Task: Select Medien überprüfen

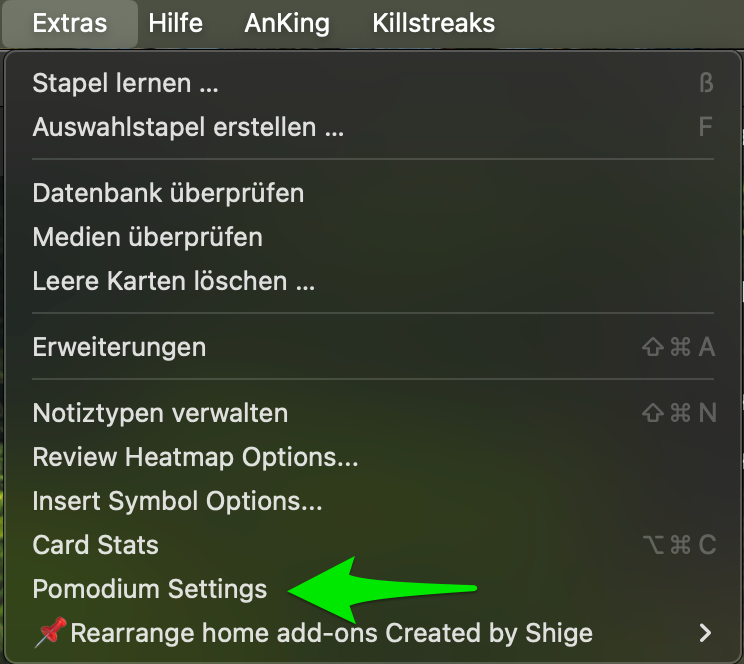Action: [148, 237]
